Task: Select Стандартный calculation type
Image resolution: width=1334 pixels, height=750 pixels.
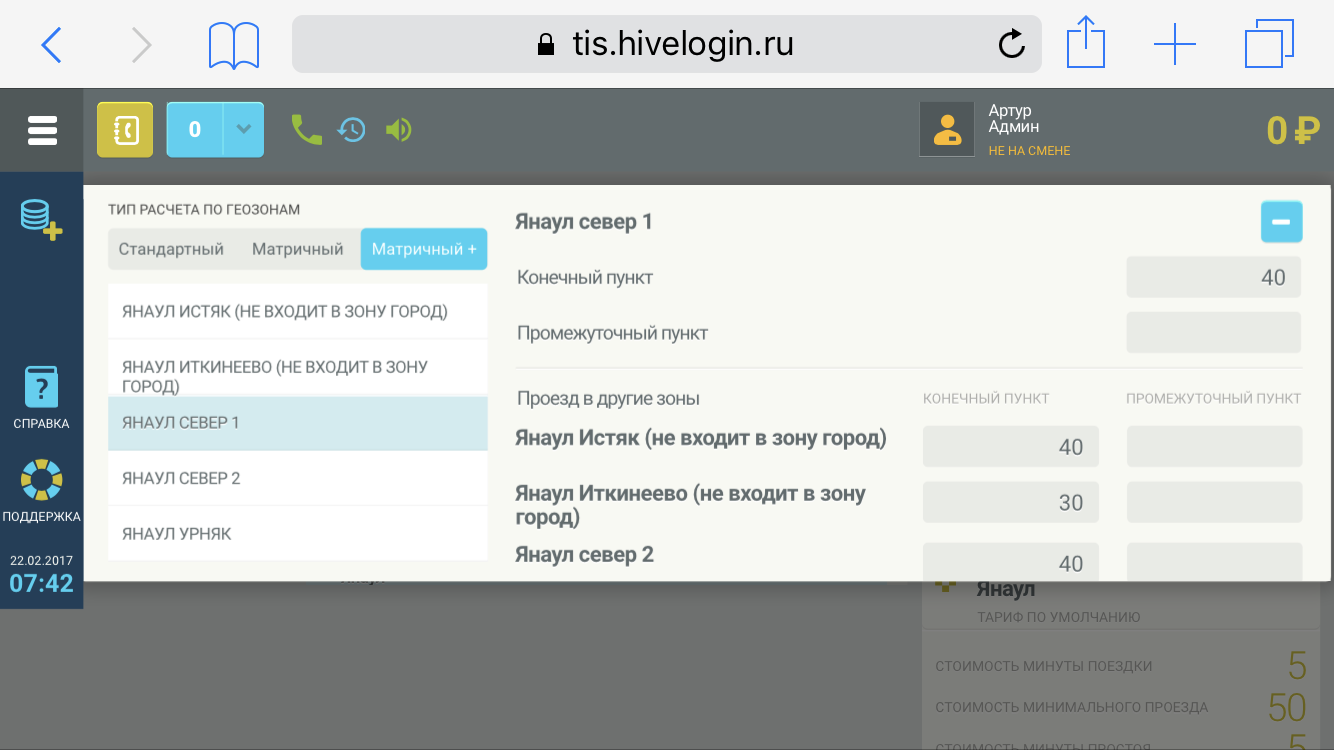Action: [171, 249]
